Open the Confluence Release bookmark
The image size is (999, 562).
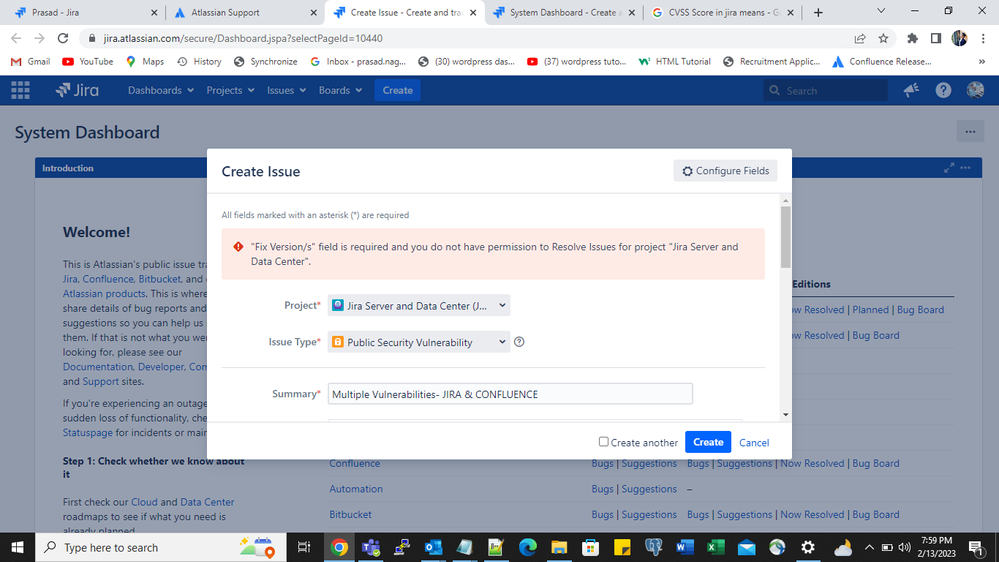882,62
